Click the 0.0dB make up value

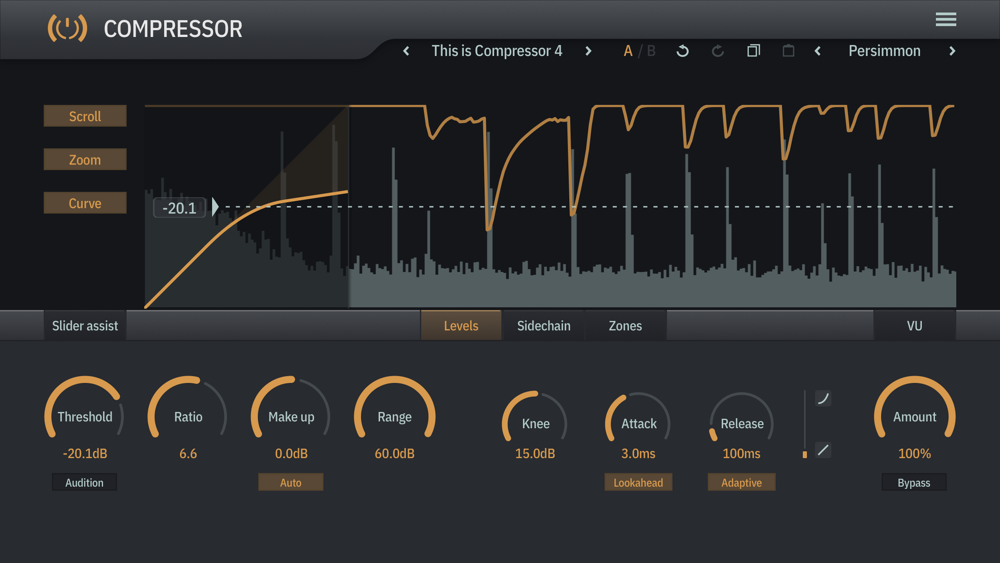pyautogui.click(x=291, y=453)
